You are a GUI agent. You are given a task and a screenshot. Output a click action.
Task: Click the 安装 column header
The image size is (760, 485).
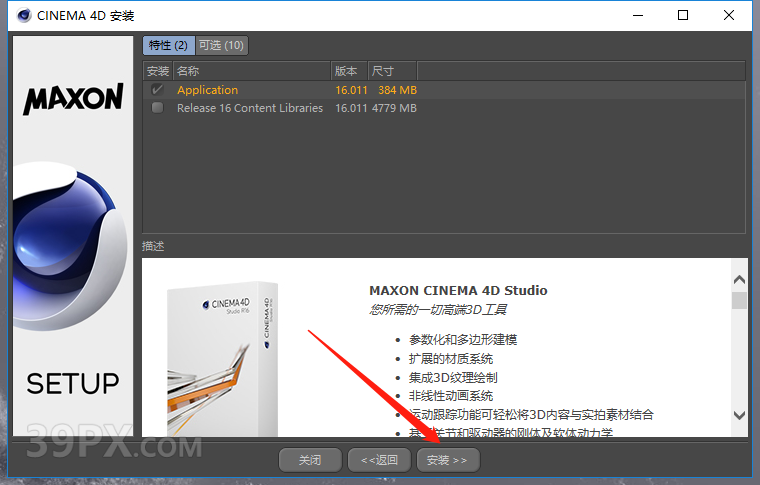tap(158, 71)
